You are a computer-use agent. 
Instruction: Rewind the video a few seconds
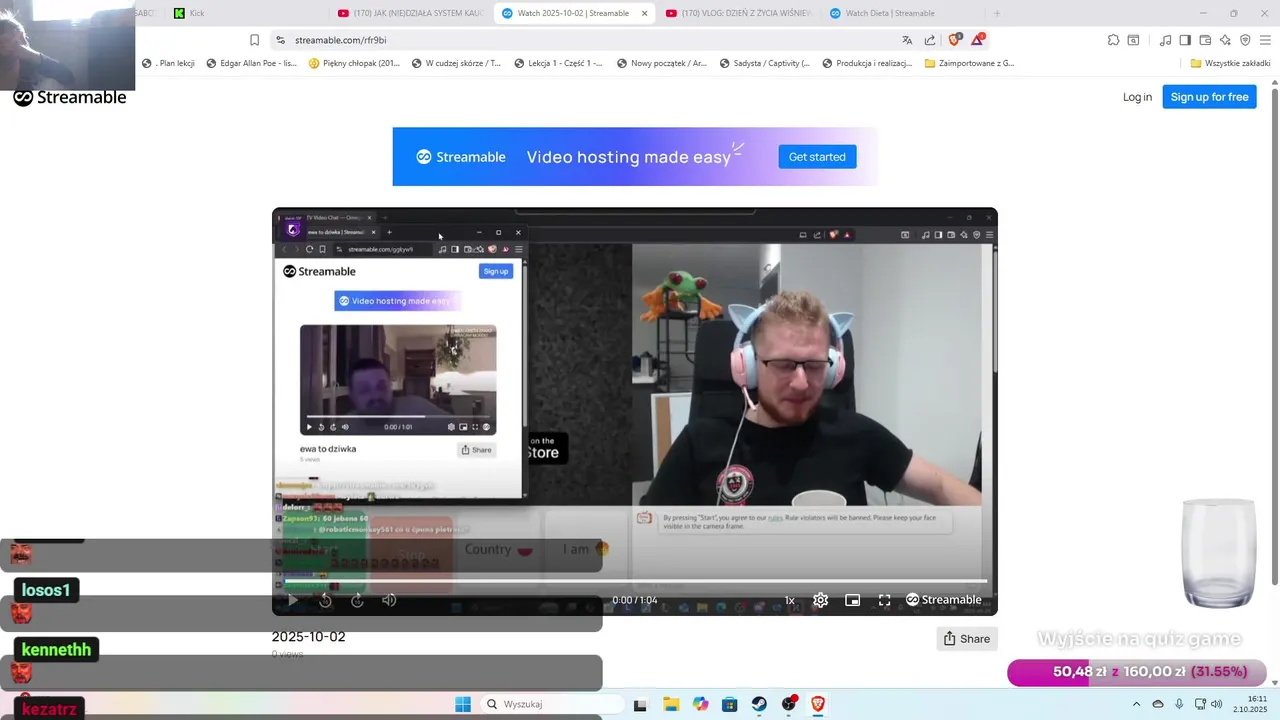[x=325, y=600]
